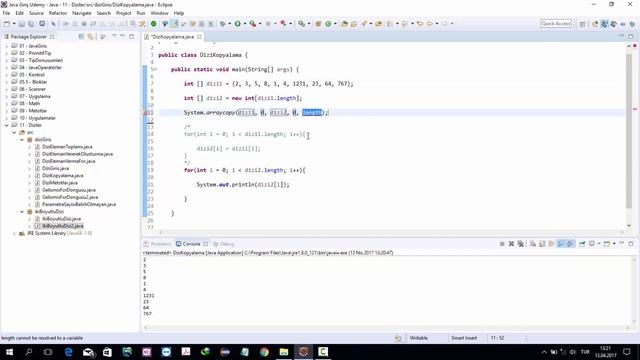
Task: Minimize the Console panel
Action: 621,243
